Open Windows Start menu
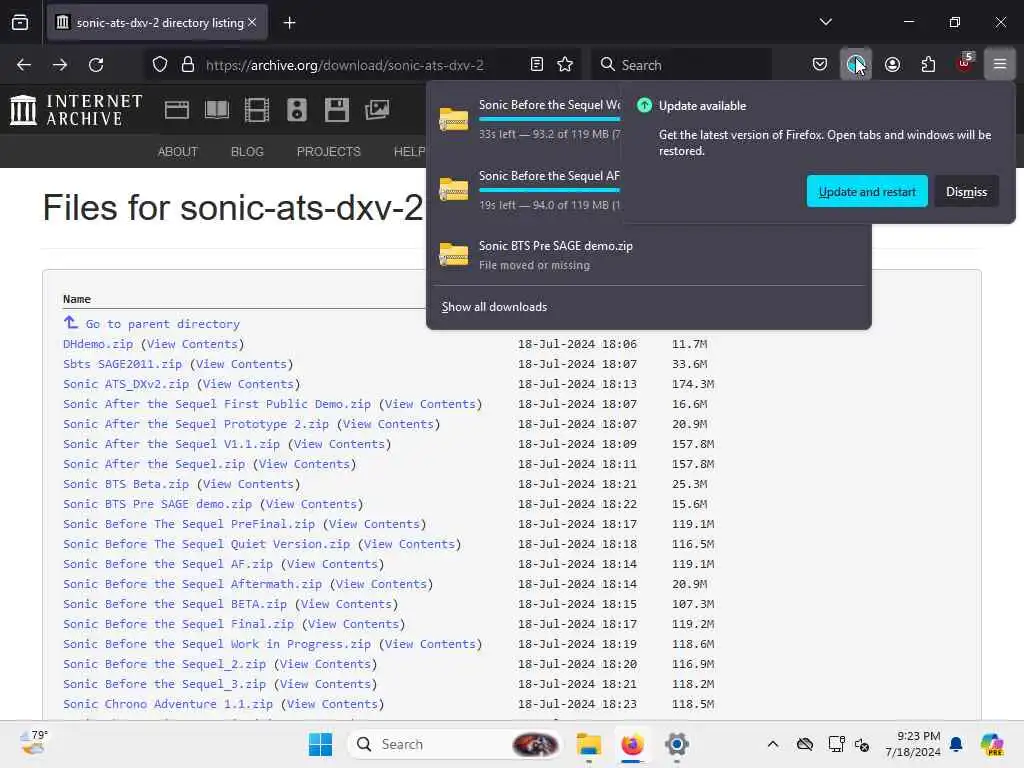The image size is (1024, 768). (320, 744)
